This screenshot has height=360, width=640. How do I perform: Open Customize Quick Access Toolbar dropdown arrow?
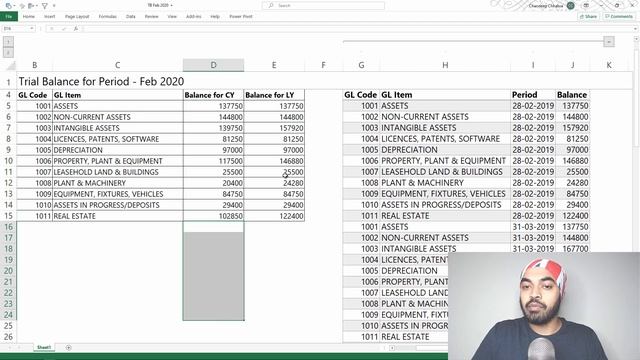[54, 6]
